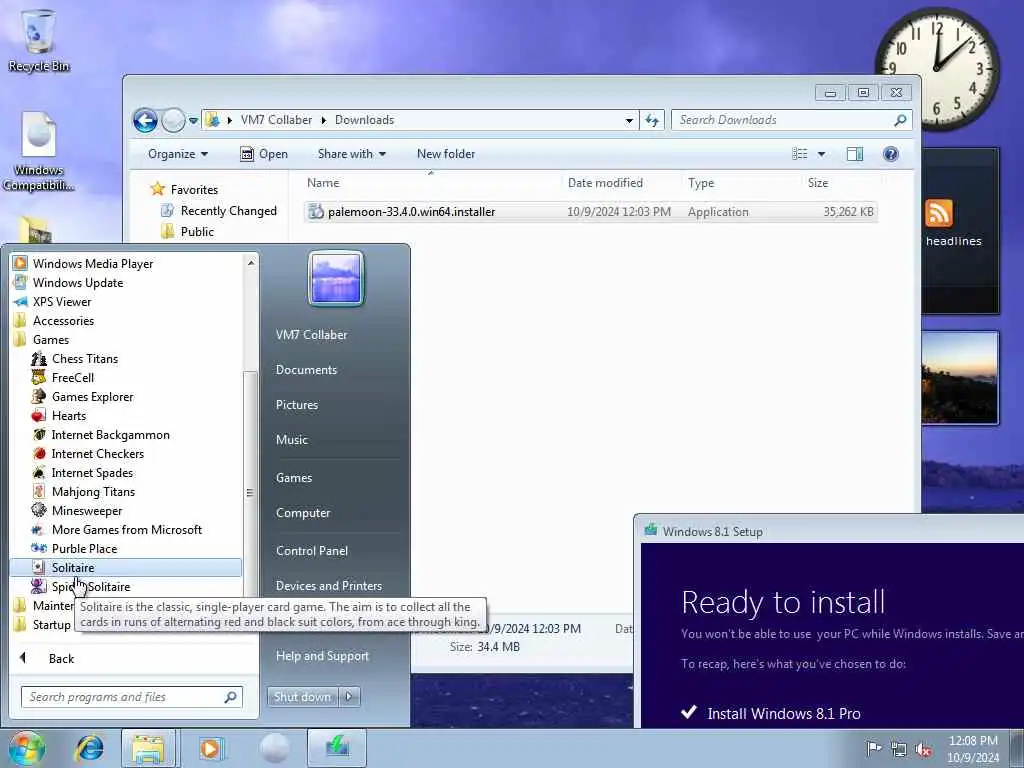Screen dimensions: 1024x768
Task: Click the muted volume tray icon
Action: tap(923, 750)
